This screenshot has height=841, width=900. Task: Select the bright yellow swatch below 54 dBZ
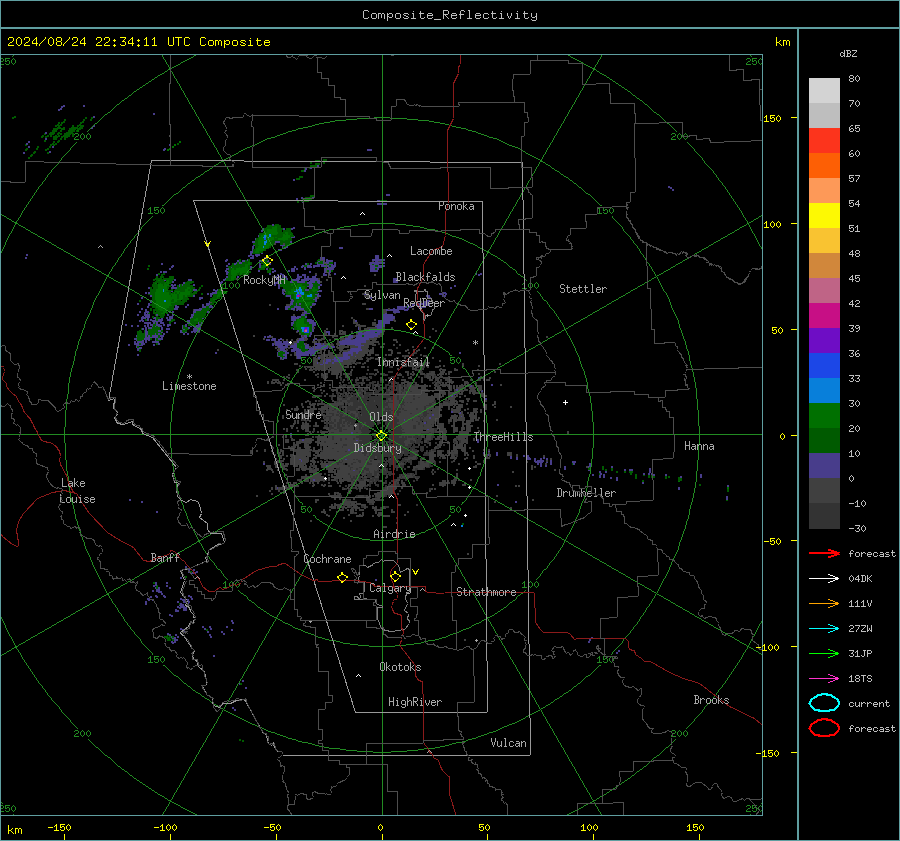pos(824,215)
